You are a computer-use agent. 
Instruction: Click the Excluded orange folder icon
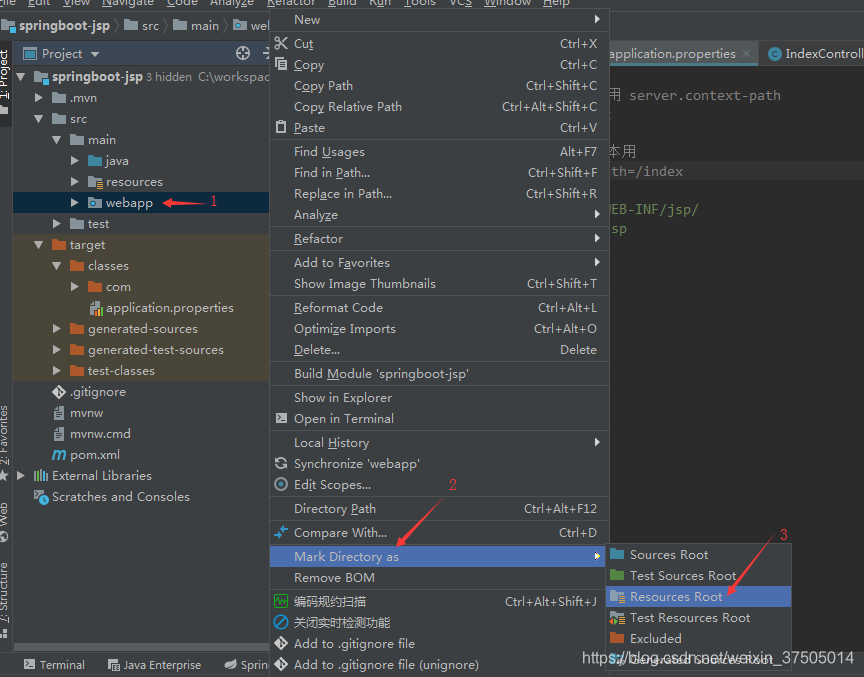pos(617,638)
